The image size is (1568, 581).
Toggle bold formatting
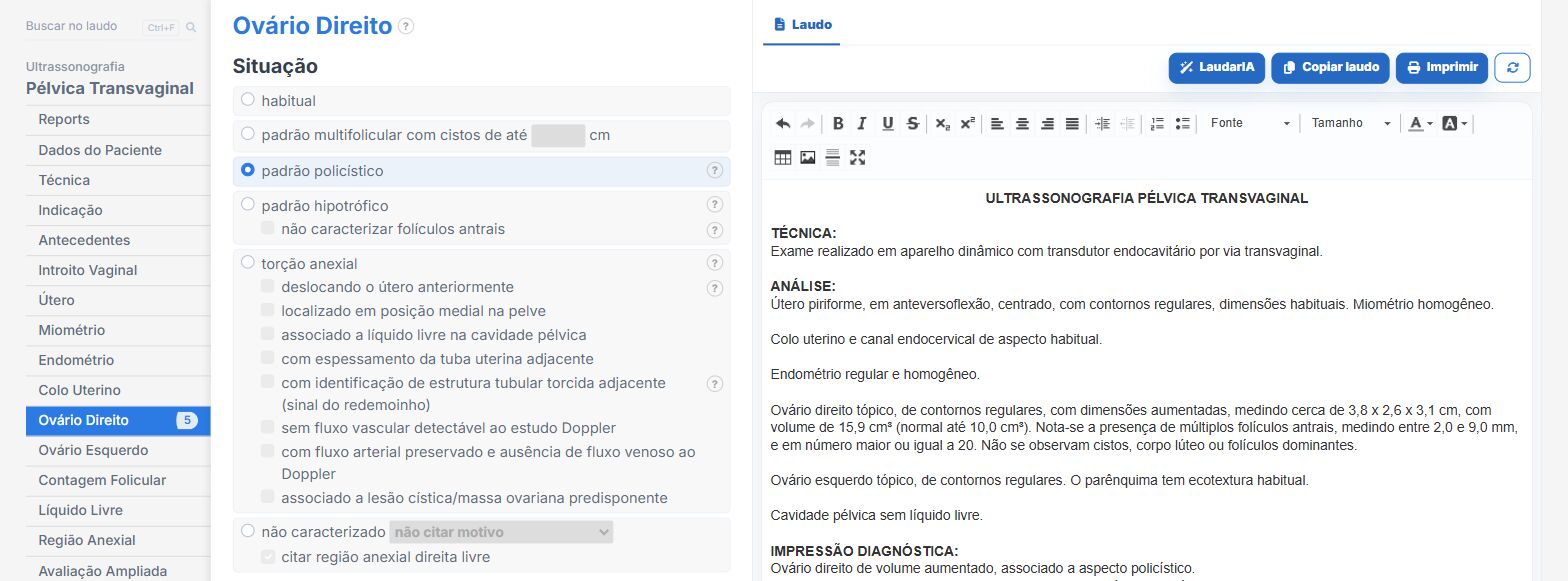click(838, 123)
